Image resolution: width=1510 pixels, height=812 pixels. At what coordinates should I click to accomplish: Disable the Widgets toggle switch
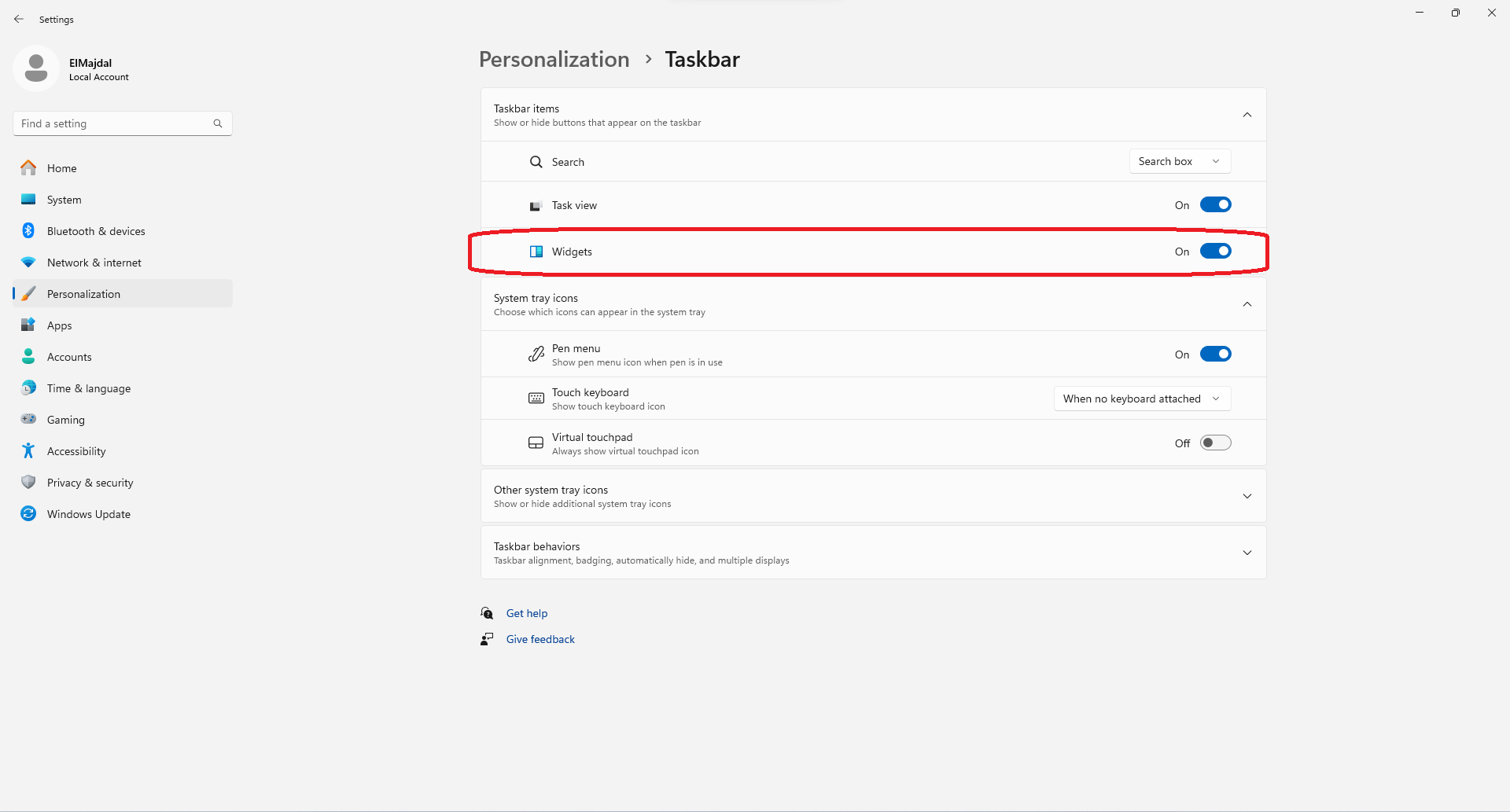click(x=1215, y=252)
